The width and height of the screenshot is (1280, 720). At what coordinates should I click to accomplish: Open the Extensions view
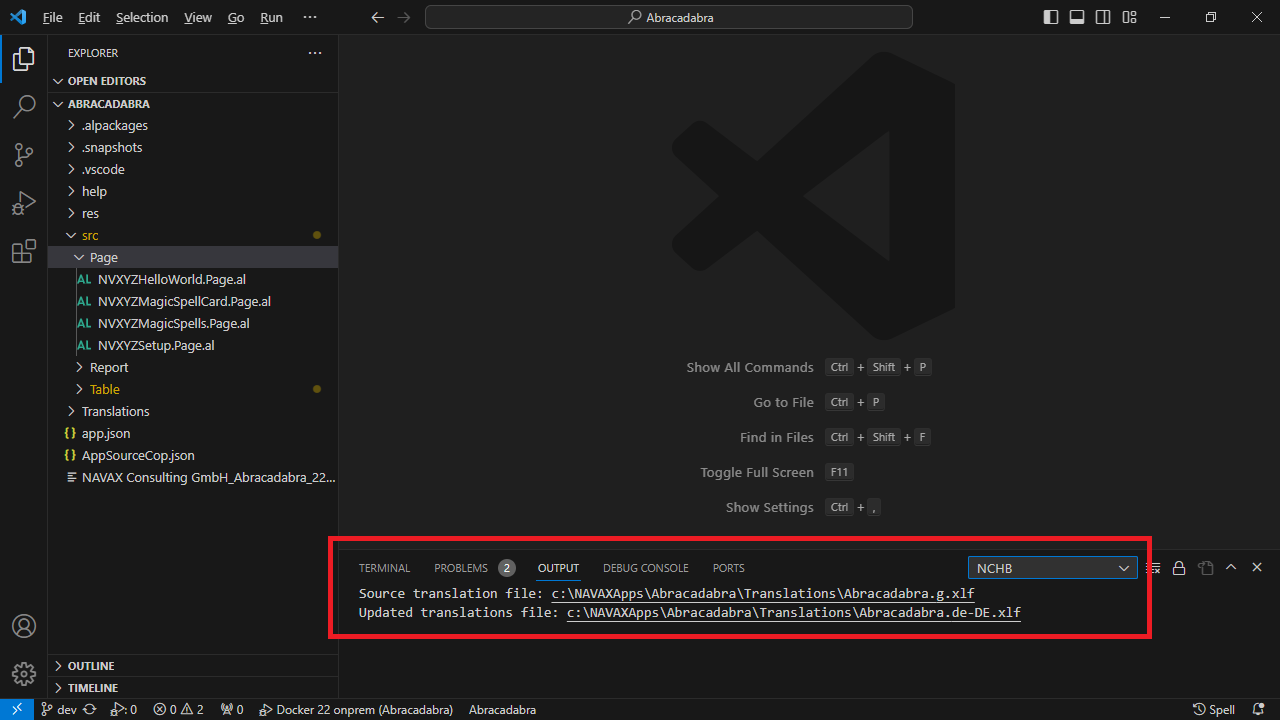click(x=24, y=252)
